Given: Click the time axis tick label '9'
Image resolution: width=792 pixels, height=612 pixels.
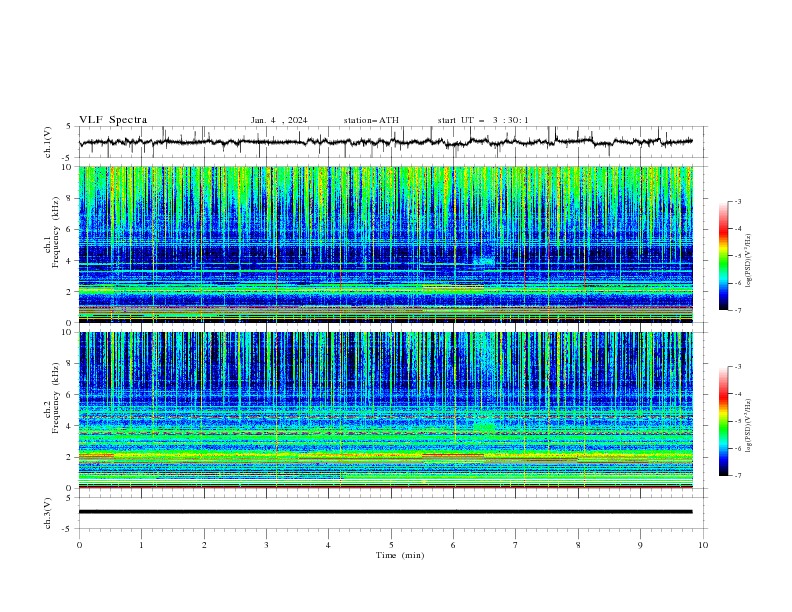Looking at the screenshot, I should pyautogui.click(x=640, y=545).
